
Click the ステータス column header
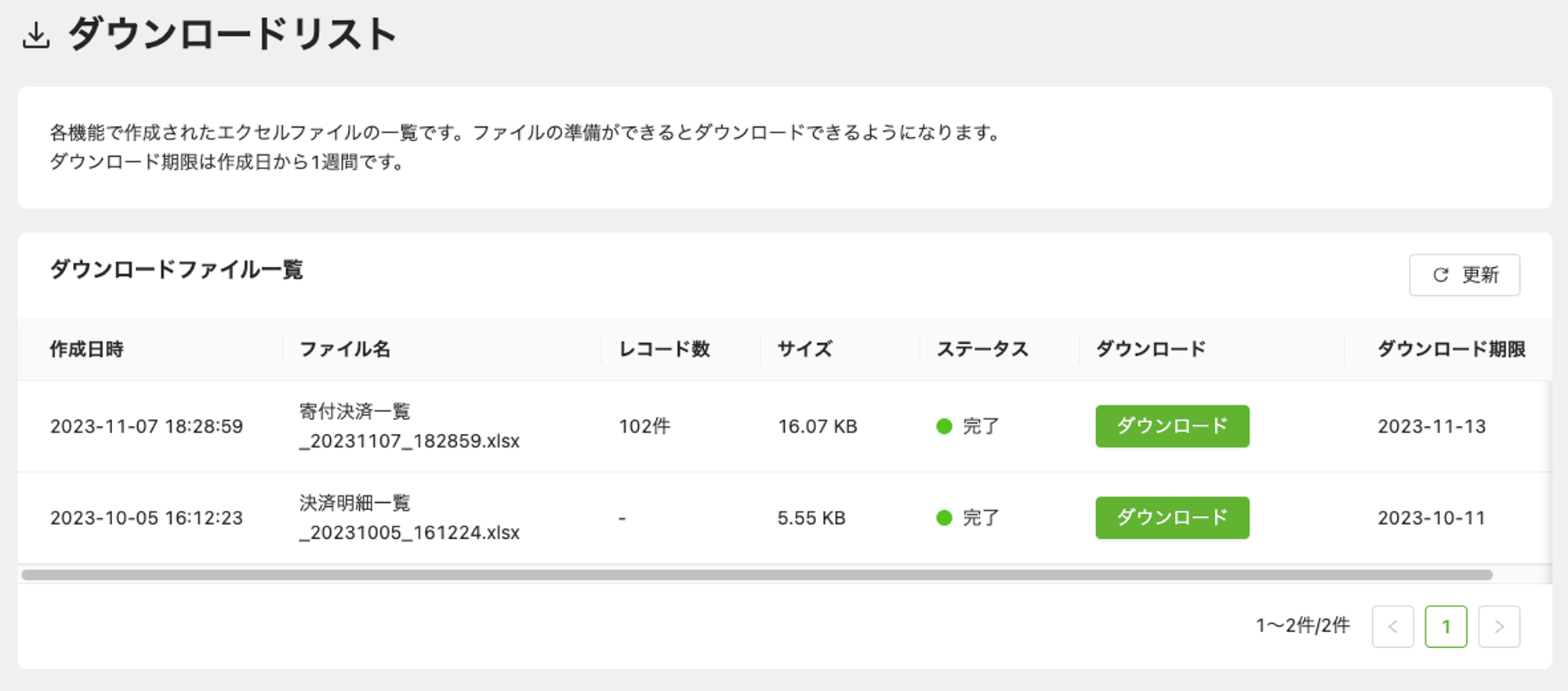click(982, 349)
